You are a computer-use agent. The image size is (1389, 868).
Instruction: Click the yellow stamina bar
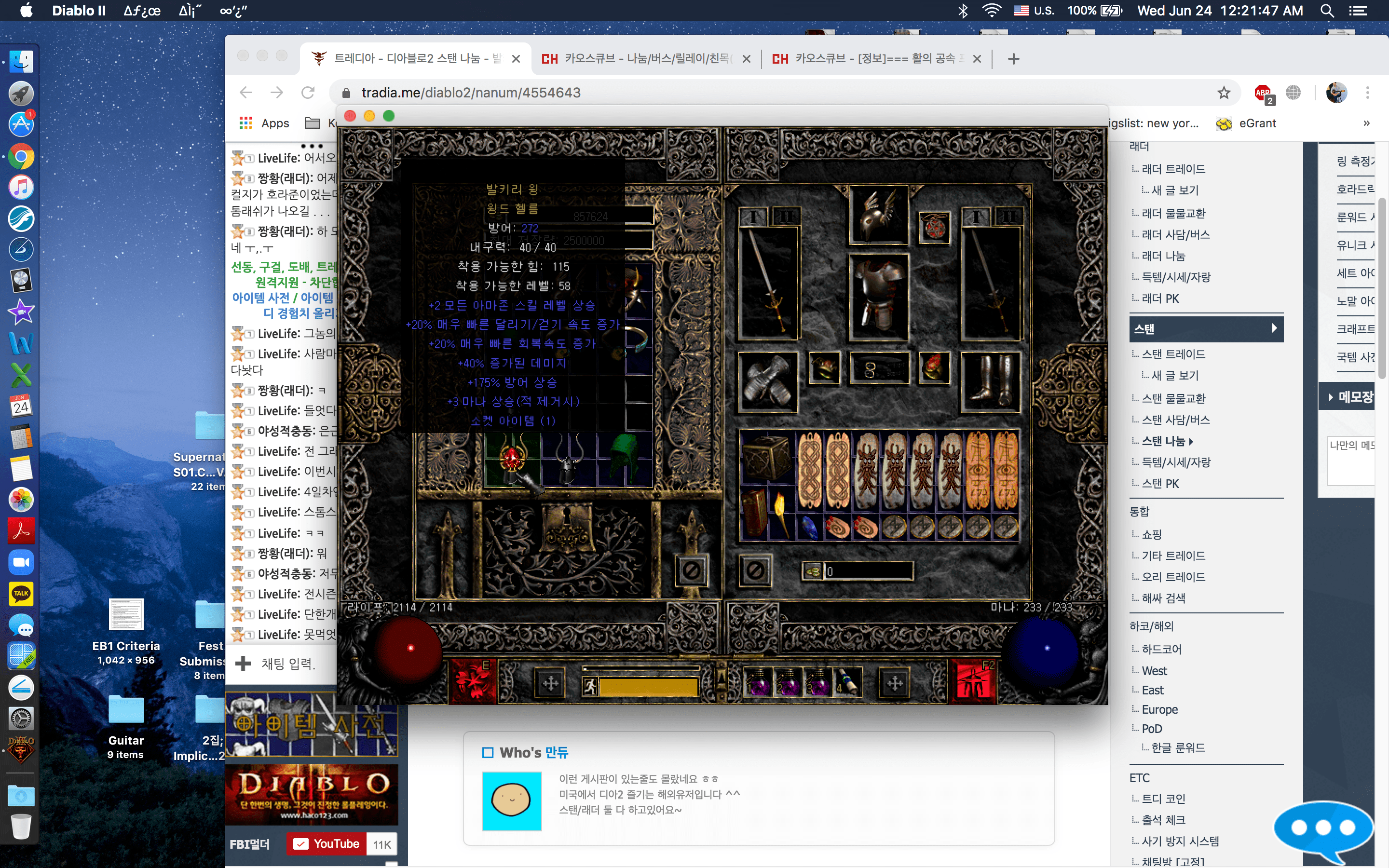pyautogui.click(x=649, y=687)
